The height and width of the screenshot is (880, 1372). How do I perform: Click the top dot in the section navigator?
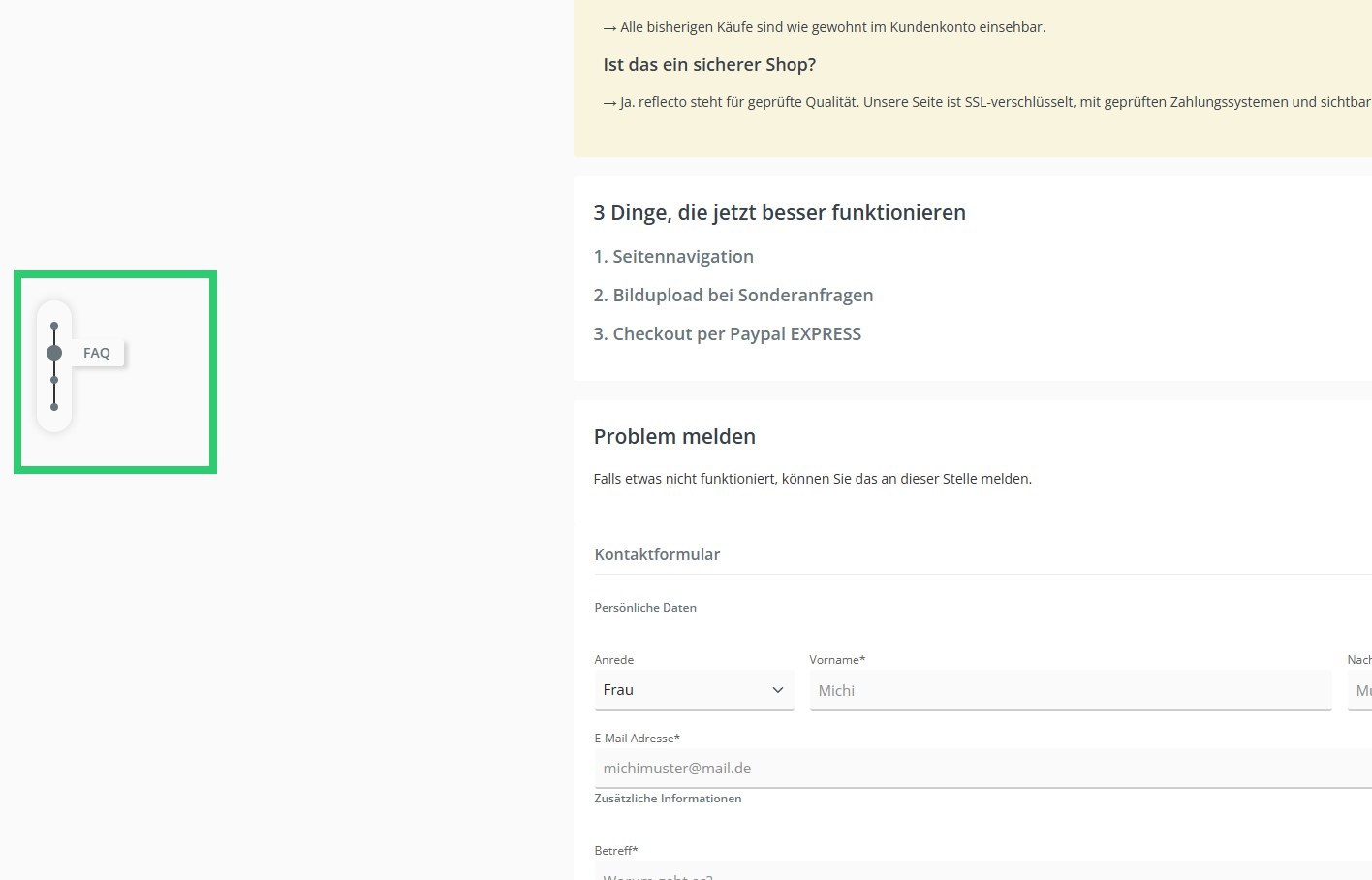54,326
